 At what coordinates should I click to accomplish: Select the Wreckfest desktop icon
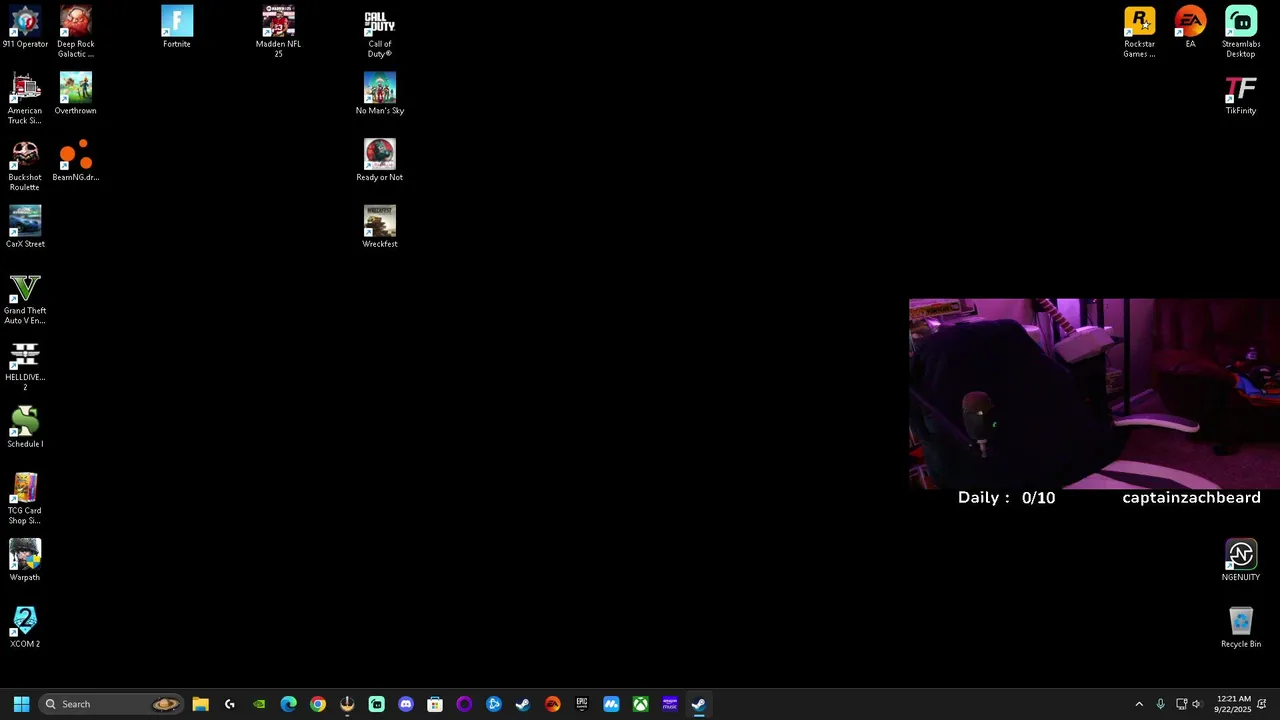point(380,228)
